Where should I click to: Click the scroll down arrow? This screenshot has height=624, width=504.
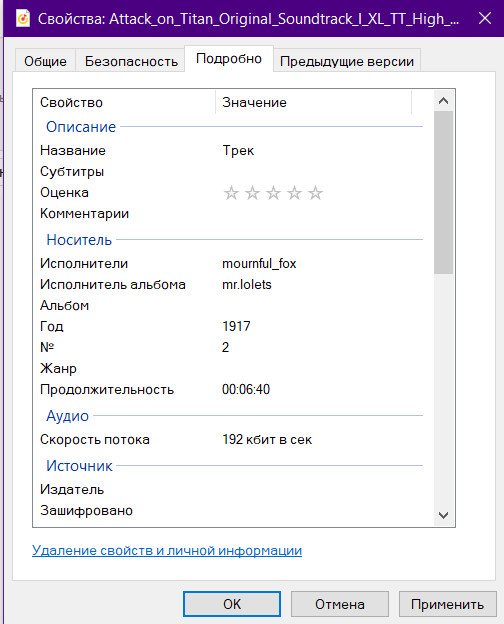[x=443, y=515]
